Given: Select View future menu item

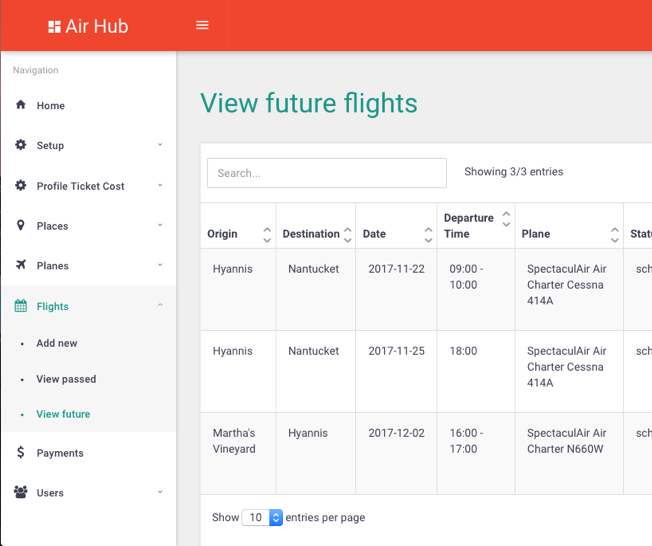Looking at the screenshot, I should (x=63, y=414).
